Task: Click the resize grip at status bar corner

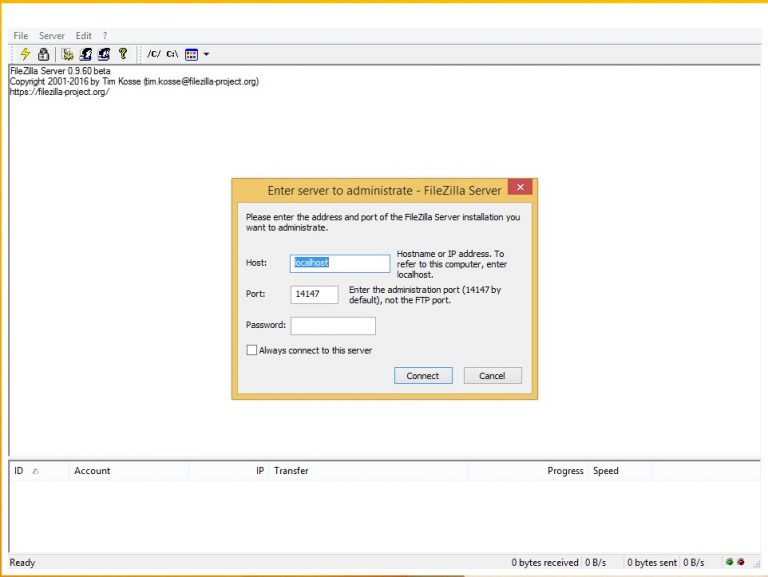Action: pyautogui.click(x=757, y=564)
